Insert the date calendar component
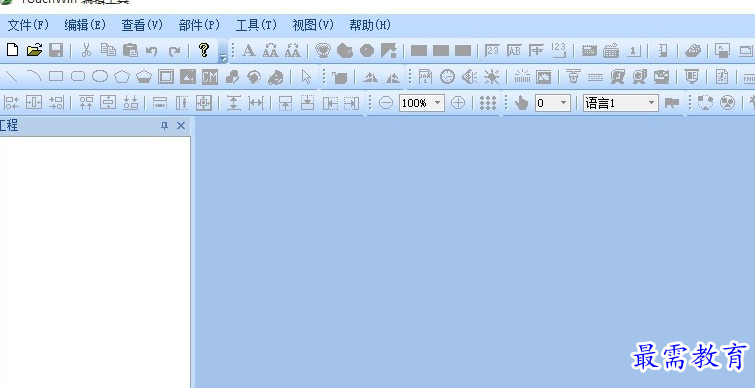755x388 pixels. pyautogui.click(x=425, y=77)
